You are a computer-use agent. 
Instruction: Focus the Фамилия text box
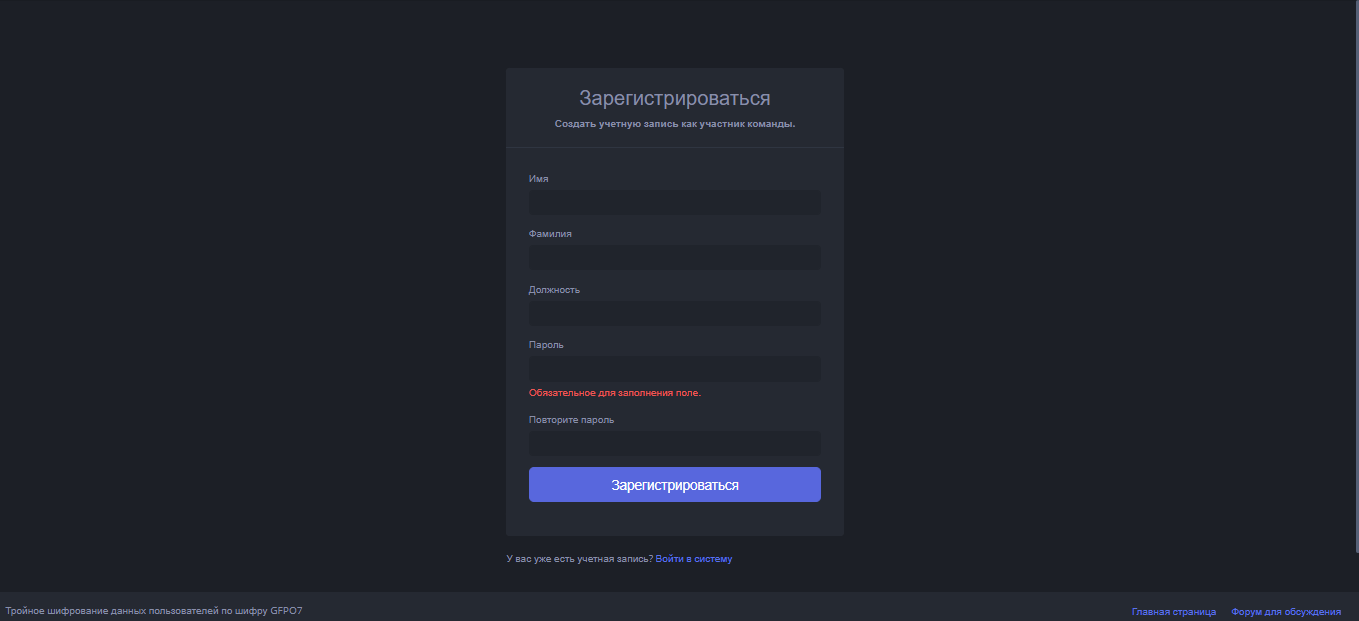674,258
